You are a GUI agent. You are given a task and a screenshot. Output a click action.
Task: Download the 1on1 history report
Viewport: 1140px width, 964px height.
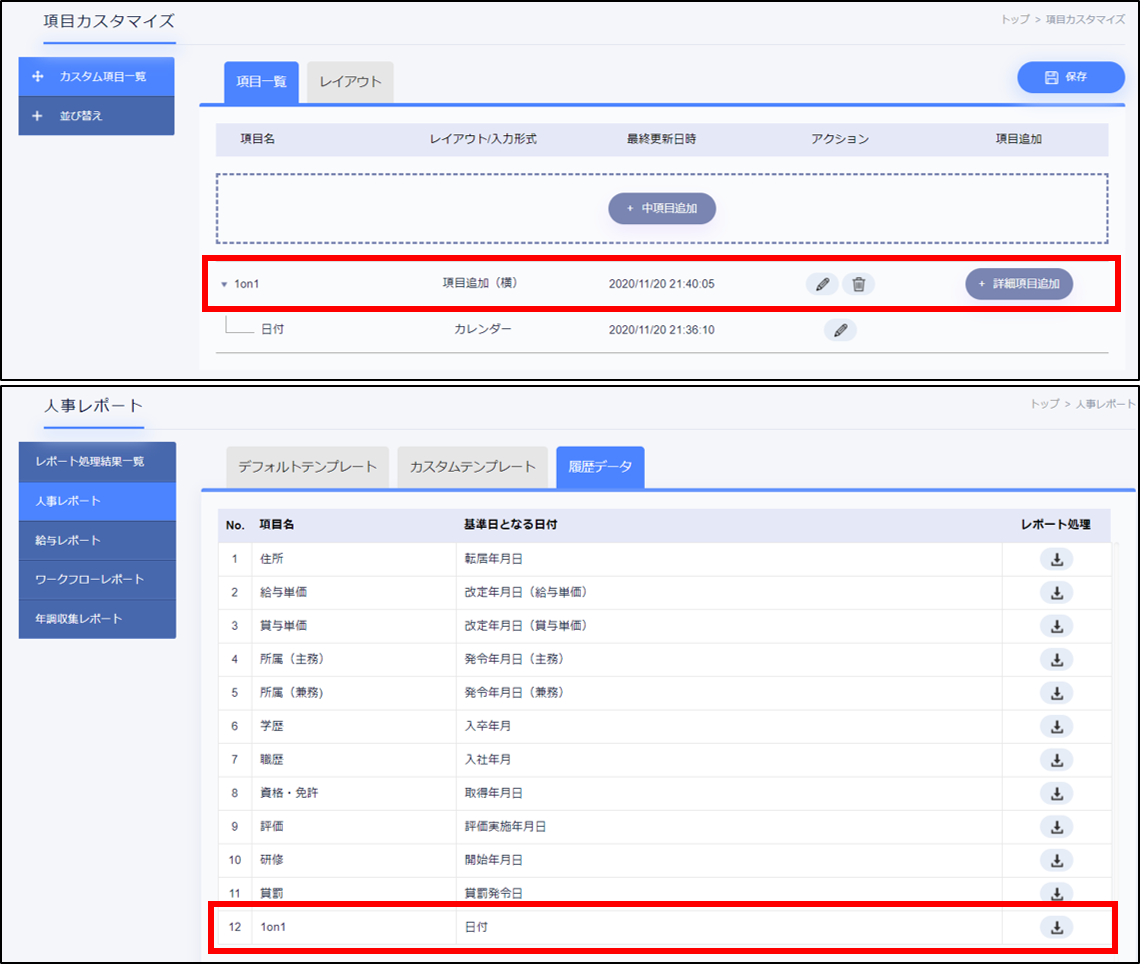click(x=1056, y=927)
